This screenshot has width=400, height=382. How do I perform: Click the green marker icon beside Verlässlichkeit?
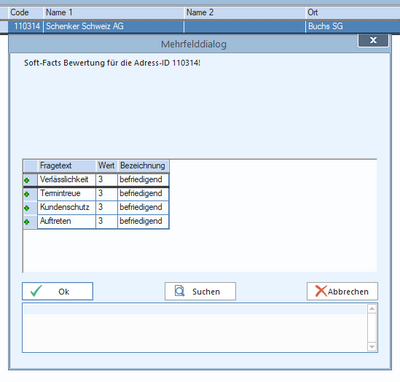pyautogui.click(x=27, y=180)
